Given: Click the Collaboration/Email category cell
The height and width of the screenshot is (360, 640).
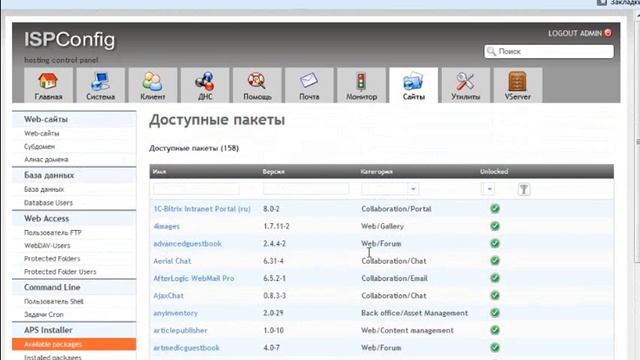Looking at the screenshot, I should click(394, 278).
